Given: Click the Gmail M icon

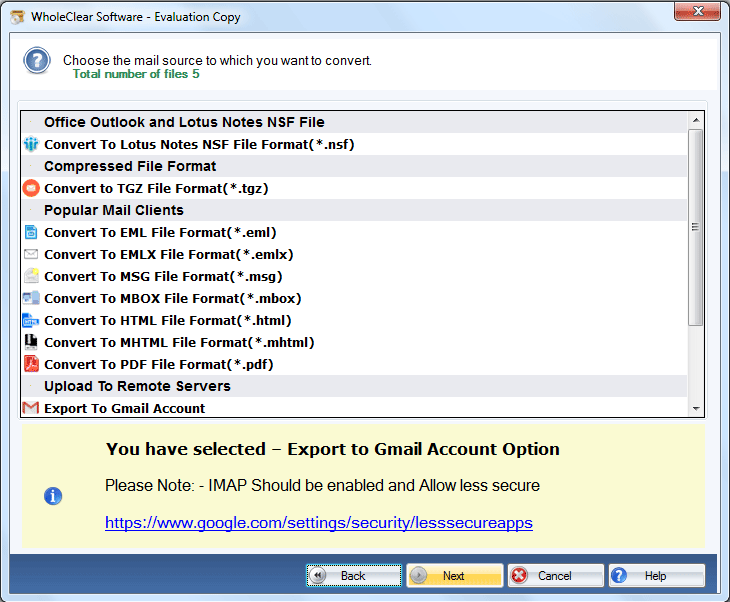Looking at the screenshot, I should coord(31,408).
